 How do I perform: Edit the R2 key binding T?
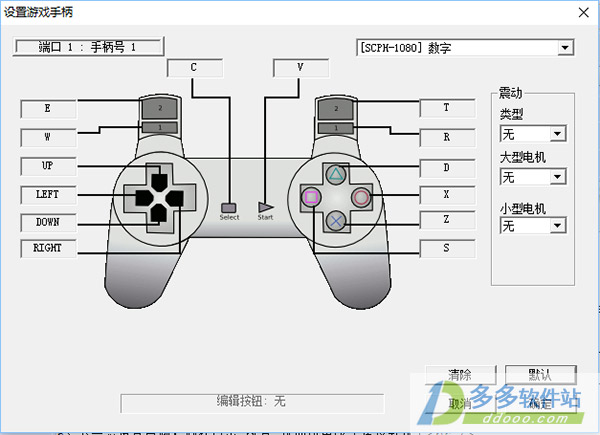click(x=447, y=108)
